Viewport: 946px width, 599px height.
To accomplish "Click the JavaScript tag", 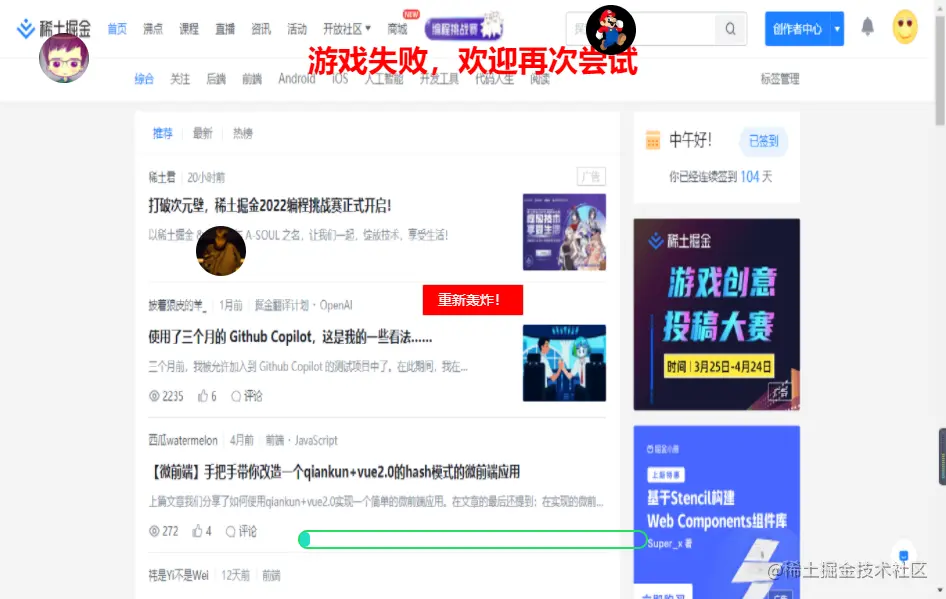I will point(316,440).
